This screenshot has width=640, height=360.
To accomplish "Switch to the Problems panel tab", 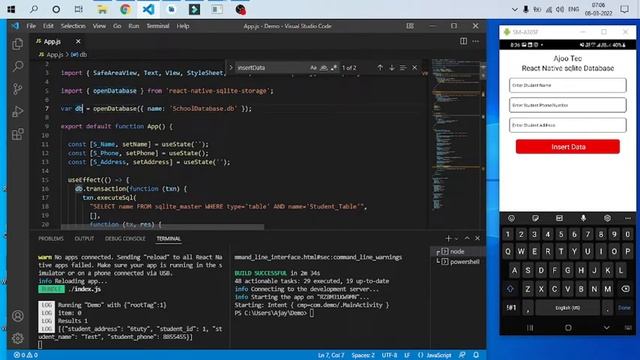I will point(51,238).
